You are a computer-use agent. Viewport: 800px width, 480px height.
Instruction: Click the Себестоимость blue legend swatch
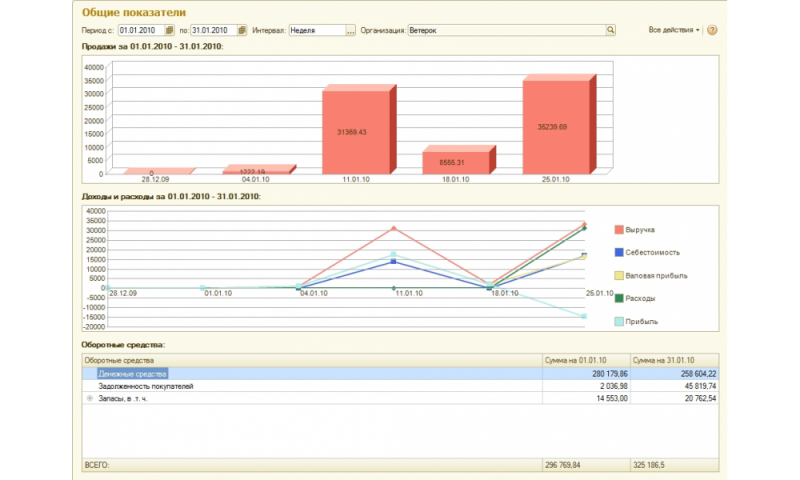(x=619, y=253)
